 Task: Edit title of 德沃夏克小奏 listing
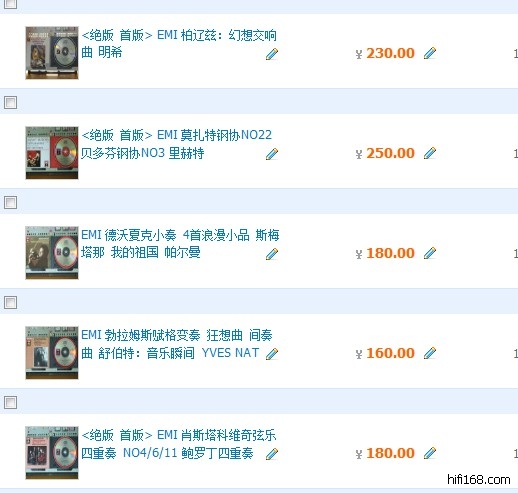click(x=272, y=254)
